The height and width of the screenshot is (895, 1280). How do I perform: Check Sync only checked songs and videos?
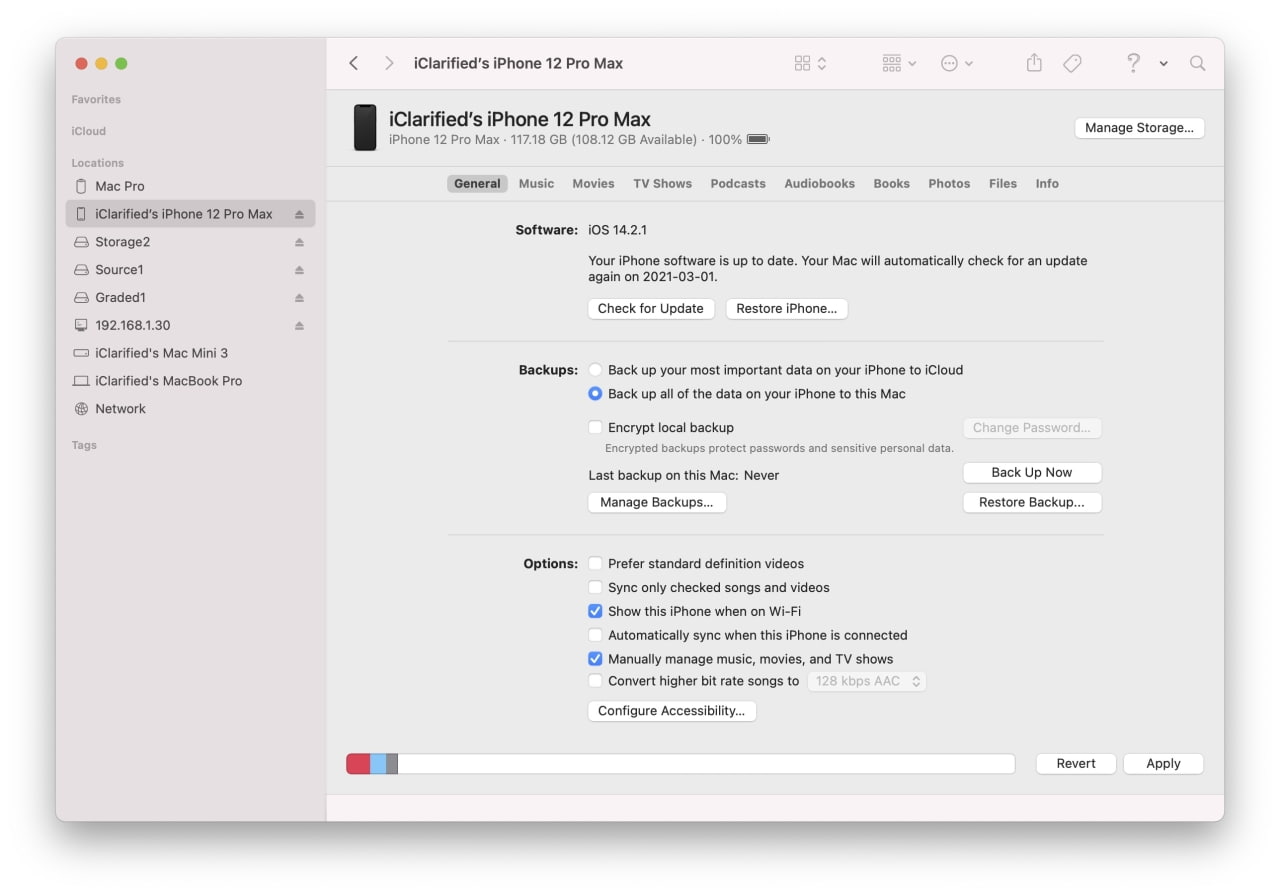click(595, 588)
